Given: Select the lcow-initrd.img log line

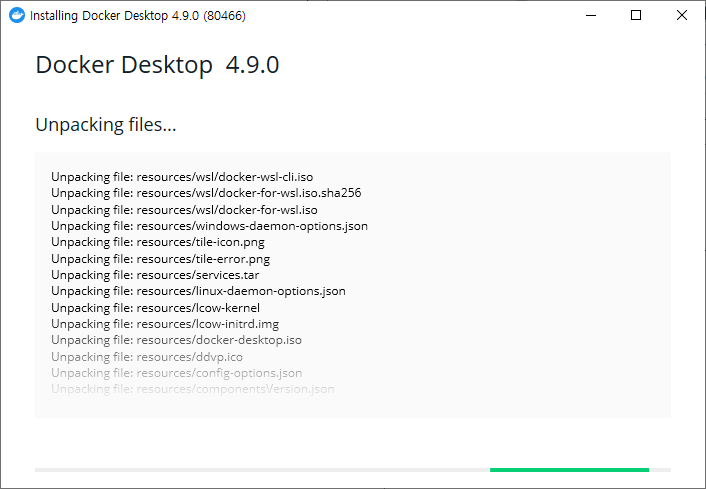Looking at the screenshot, I should point(165,324).
